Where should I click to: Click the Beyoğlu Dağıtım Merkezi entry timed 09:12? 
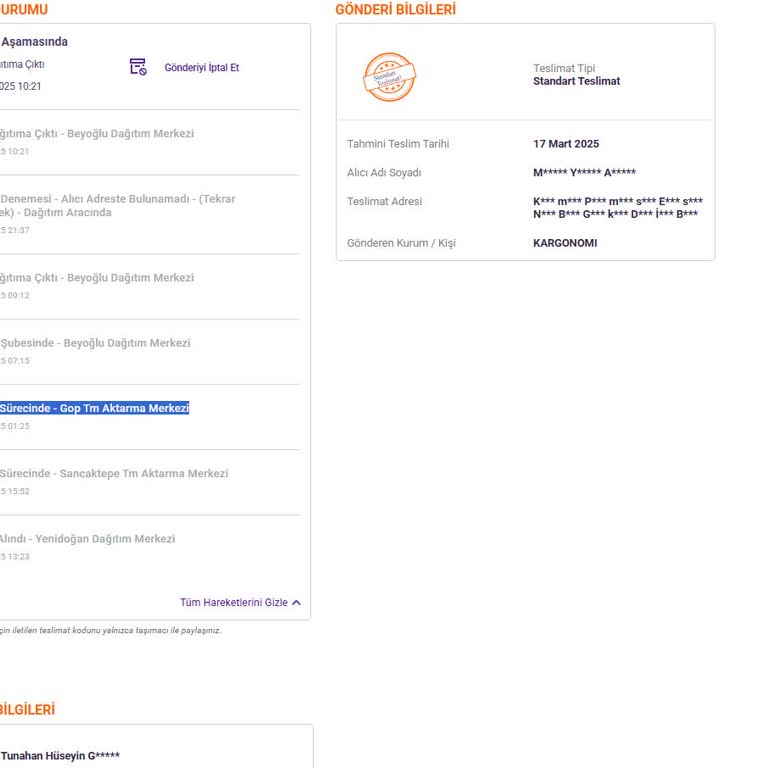pyautogui.click(x=97, y=277)
